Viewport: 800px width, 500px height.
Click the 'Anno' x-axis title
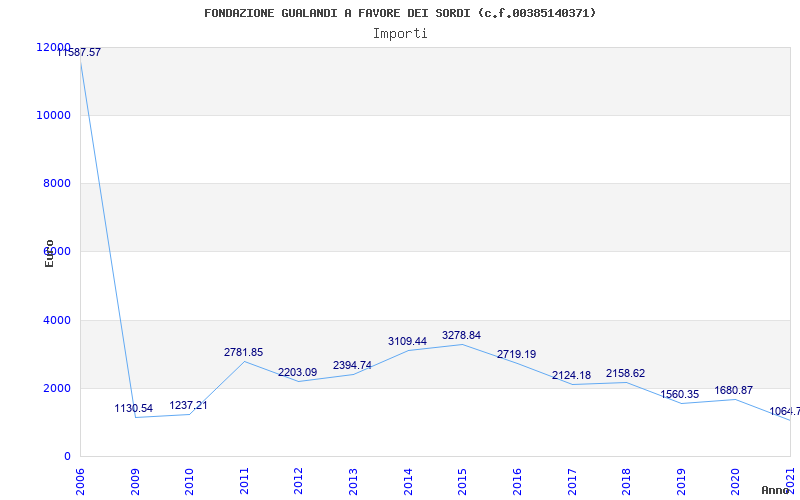click(775, 490)
